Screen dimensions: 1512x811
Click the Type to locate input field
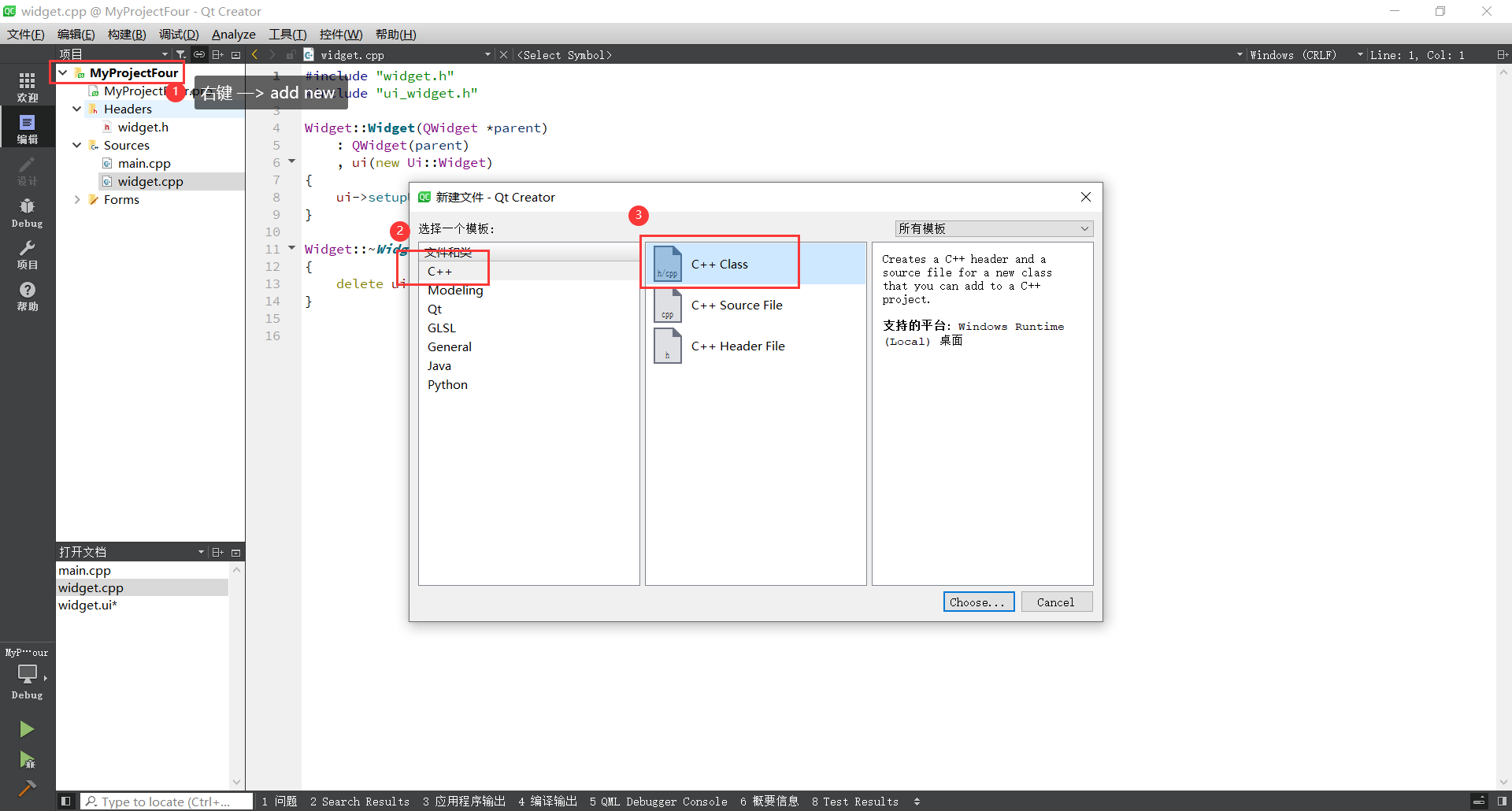[x=166, y=802]
